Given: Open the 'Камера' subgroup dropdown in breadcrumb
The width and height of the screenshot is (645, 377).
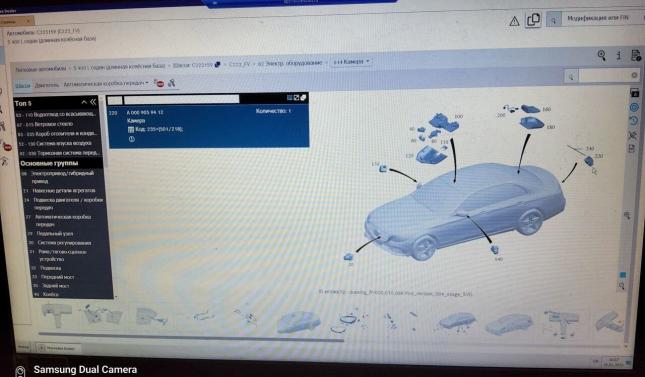Looking at the screenshot, I should pyautogui.click(x=351, y=61).
